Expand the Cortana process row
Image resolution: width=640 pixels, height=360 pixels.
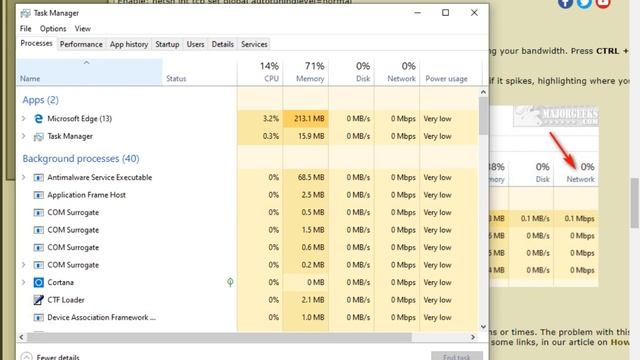pos(24,282)
